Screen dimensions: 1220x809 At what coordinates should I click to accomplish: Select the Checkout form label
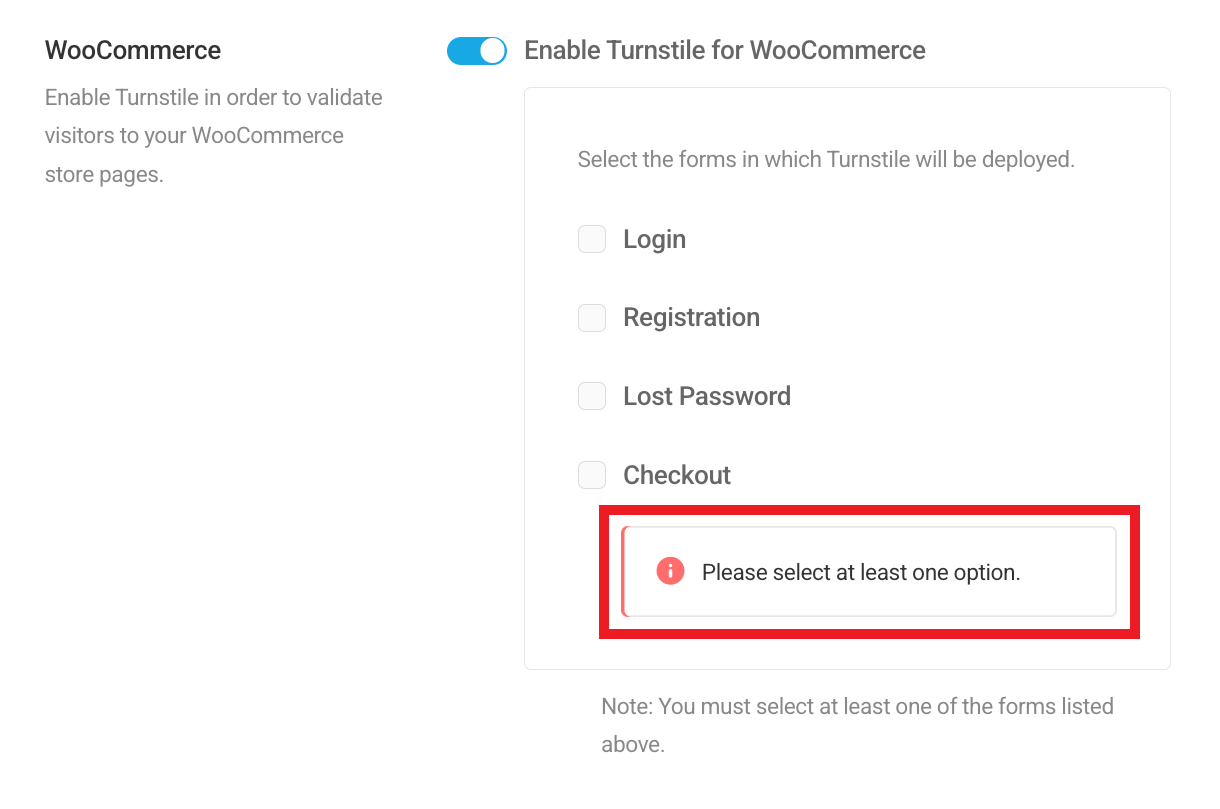pos(677,475)
